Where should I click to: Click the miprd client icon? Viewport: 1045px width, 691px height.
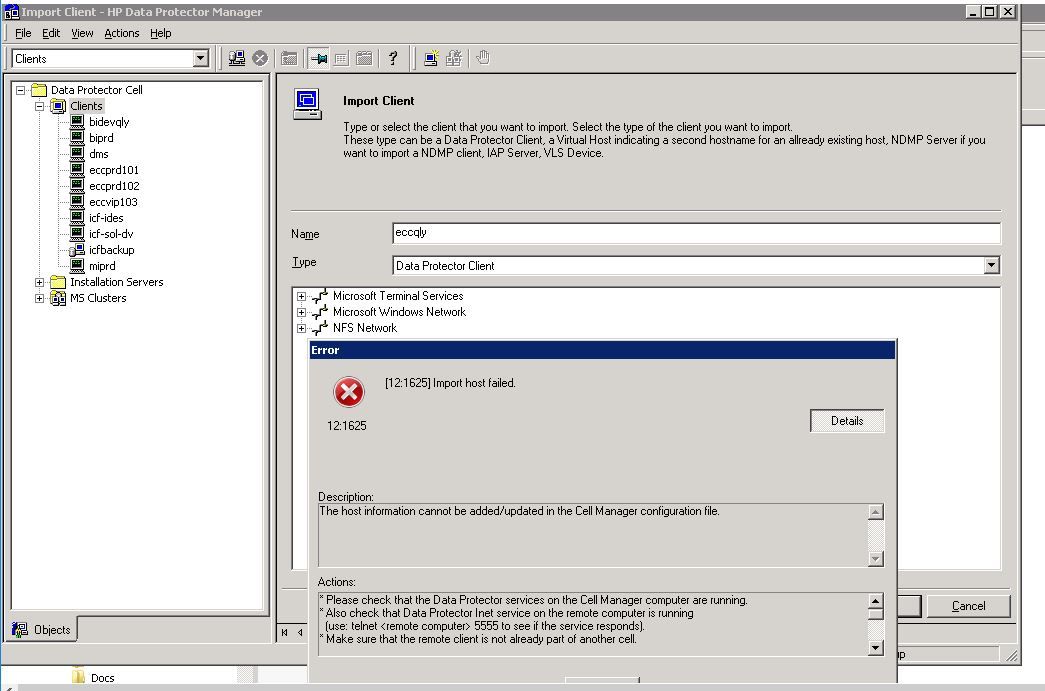click(77, 266)
